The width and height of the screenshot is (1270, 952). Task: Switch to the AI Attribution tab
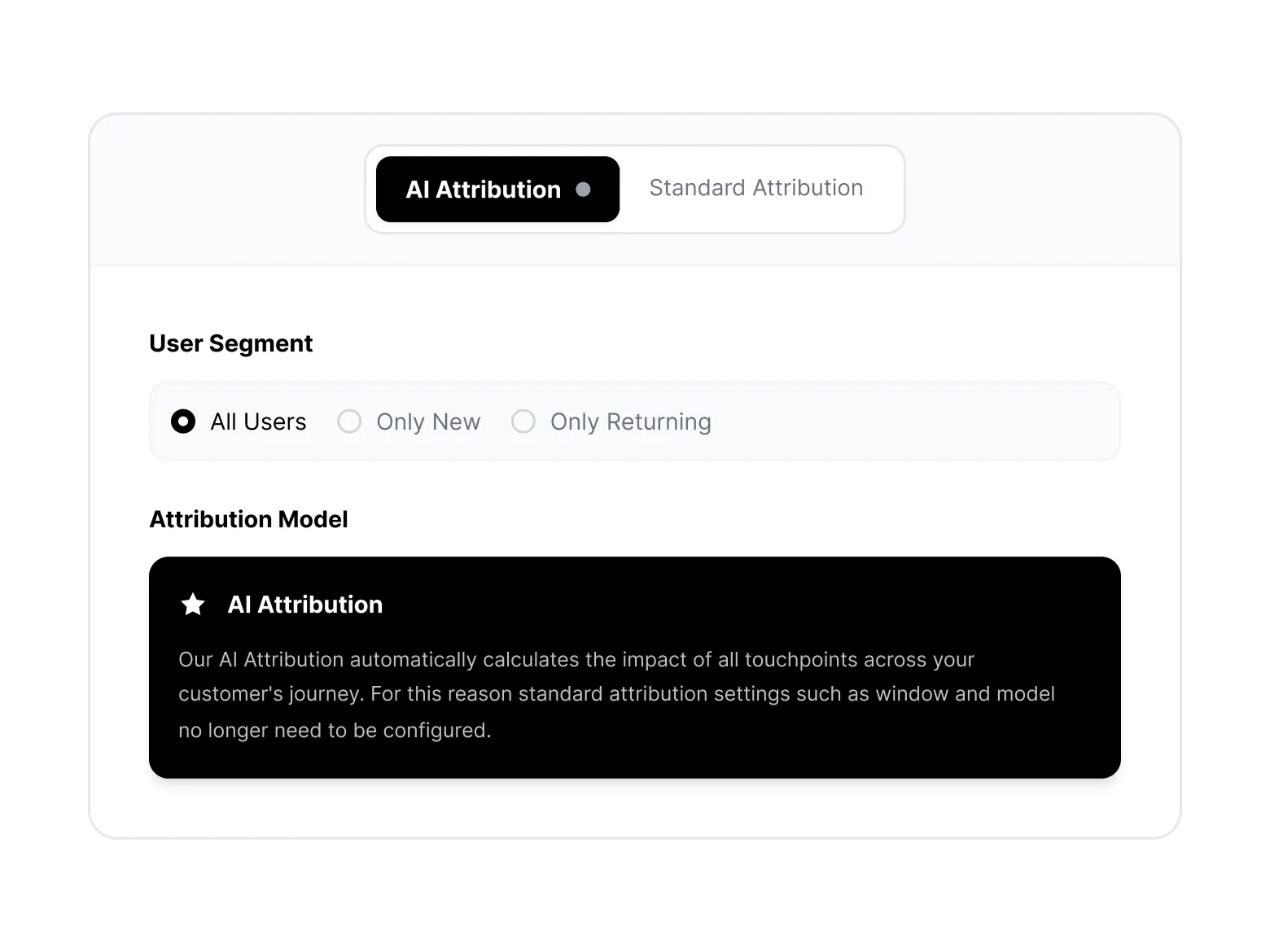pyautogui.click(x=484, y=190)
